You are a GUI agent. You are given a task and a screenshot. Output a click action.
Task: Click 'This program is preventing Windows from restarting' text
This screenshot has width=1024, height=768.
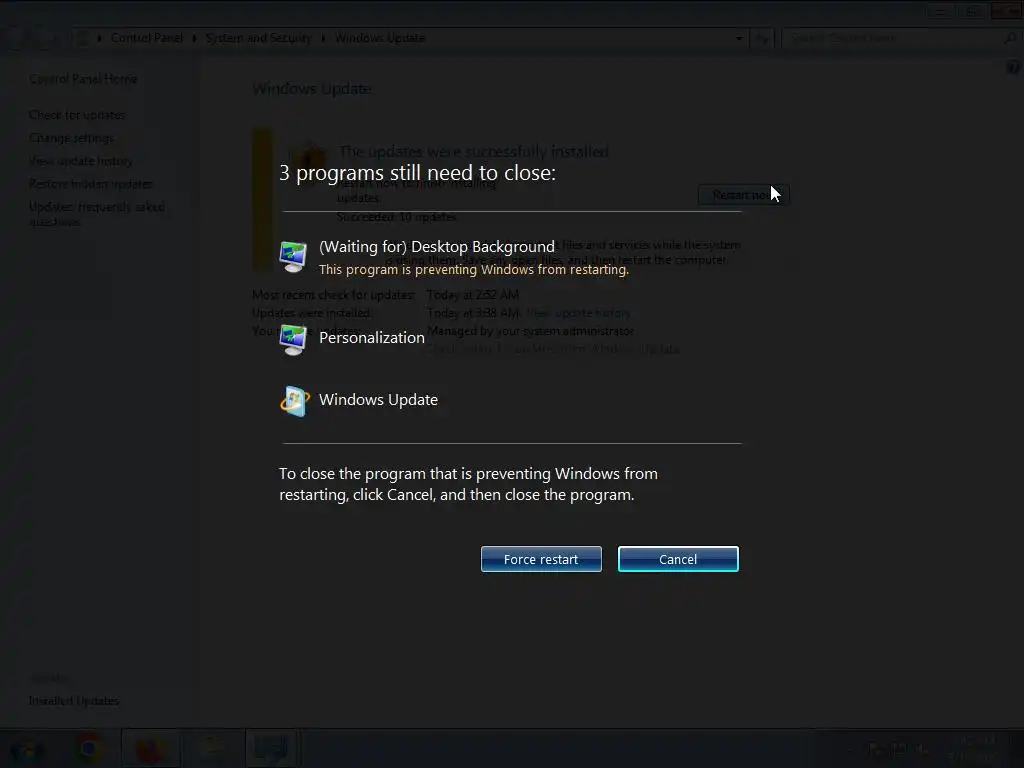click(x=474, y=270)
